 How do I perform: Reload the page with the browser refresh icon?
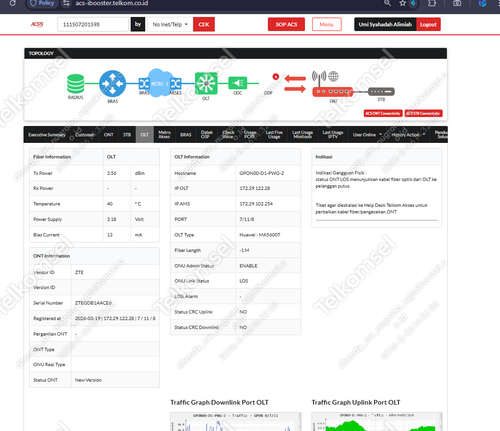pyautogui.click(x=13, y=3)
